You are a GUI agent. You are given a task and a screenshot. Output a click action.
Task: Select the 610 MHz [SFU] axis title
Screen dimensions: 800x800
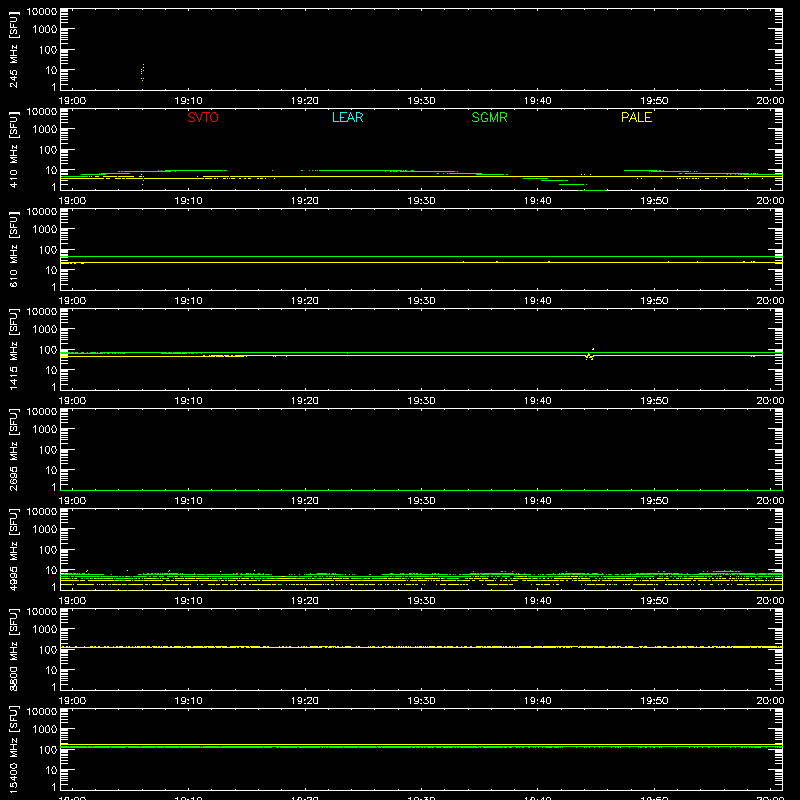point(13,250)
